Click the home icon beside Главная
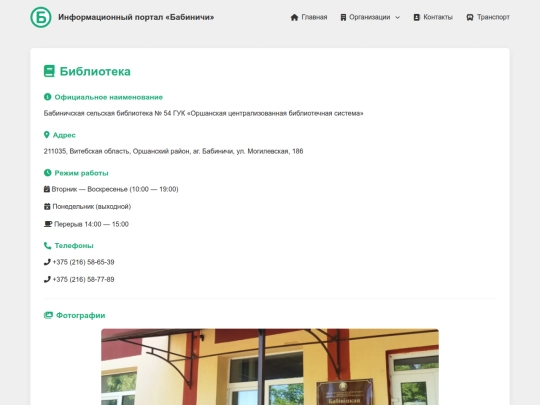Image resolution: width=540 pixels, height=405 pixels. tap(294, 17)
